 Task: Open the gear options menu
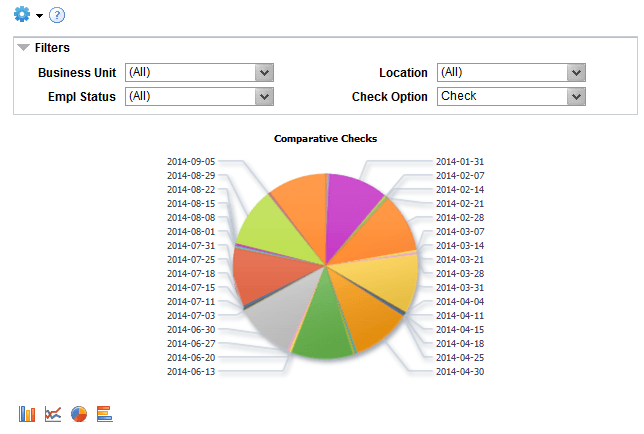point(22,14)
